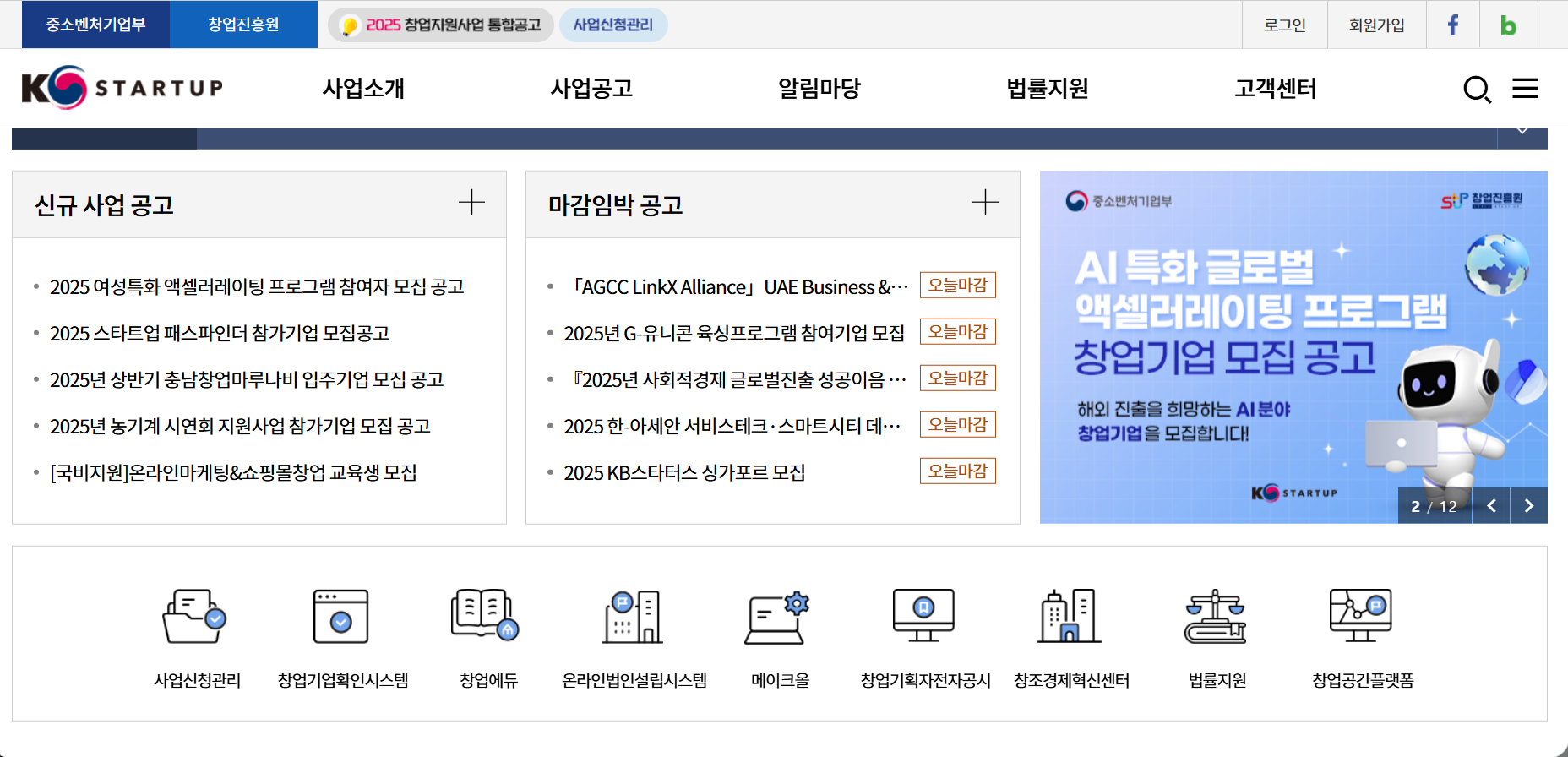Click the 창업에듀 label text
The width and height of the screenshot is (1568, 757).
click(x=488, y=680)
